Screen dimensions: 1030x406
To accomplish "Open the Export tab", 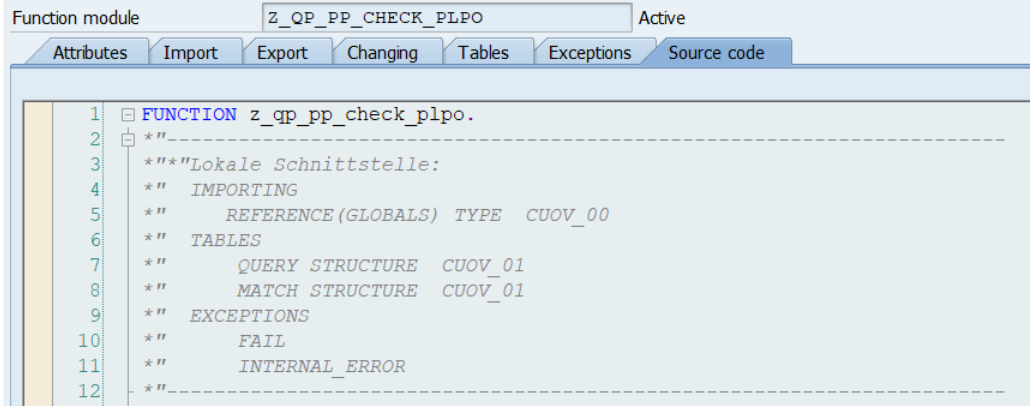I will coord(282,53).
